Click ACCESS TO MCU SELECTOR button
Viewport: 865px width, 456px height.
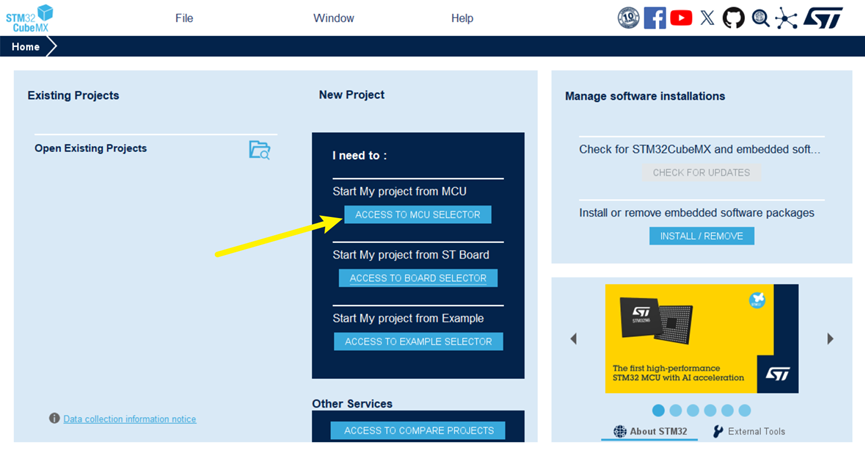coord(418,214)
